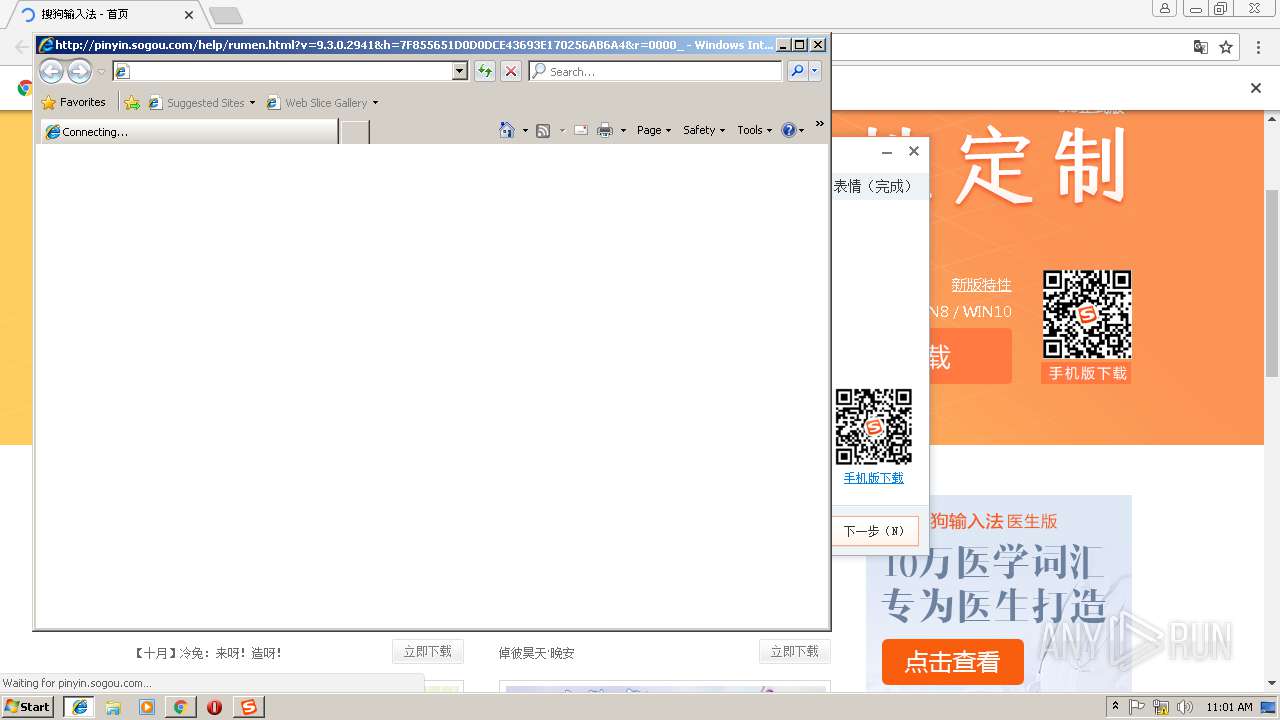Open the IE Help icon
The width and height of the screenshot is (1280, 720).
pyautogui.click(x=788, y=130)
